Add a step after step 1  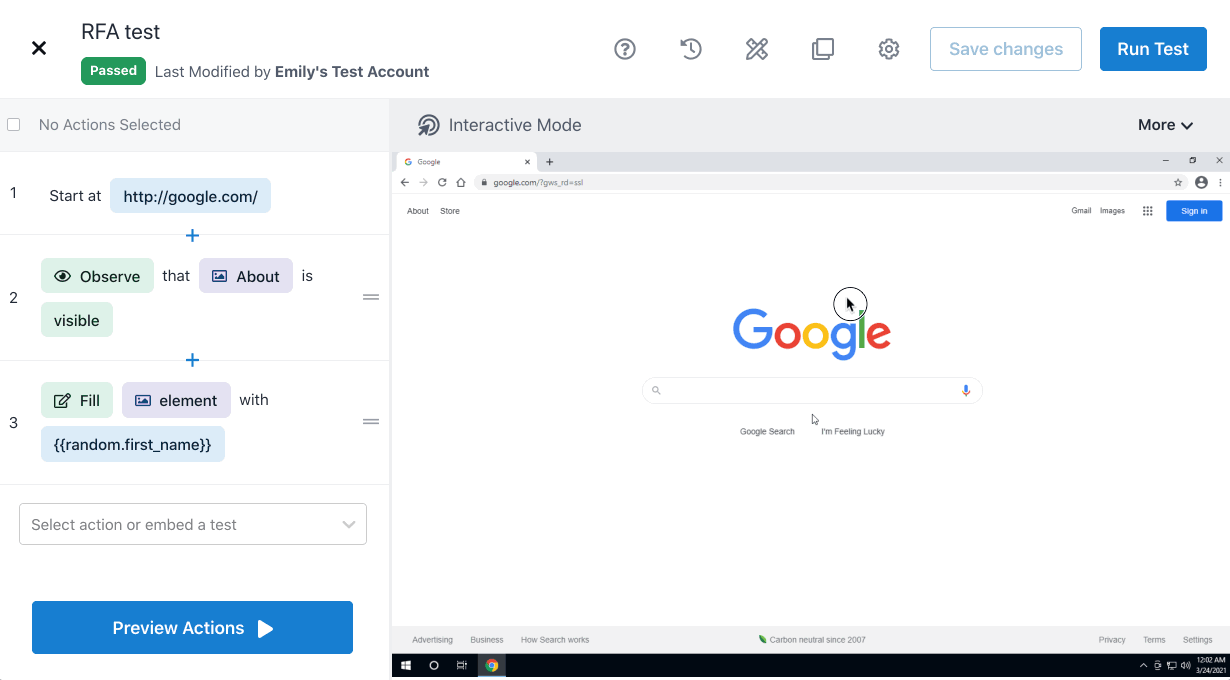click(193, 236)
